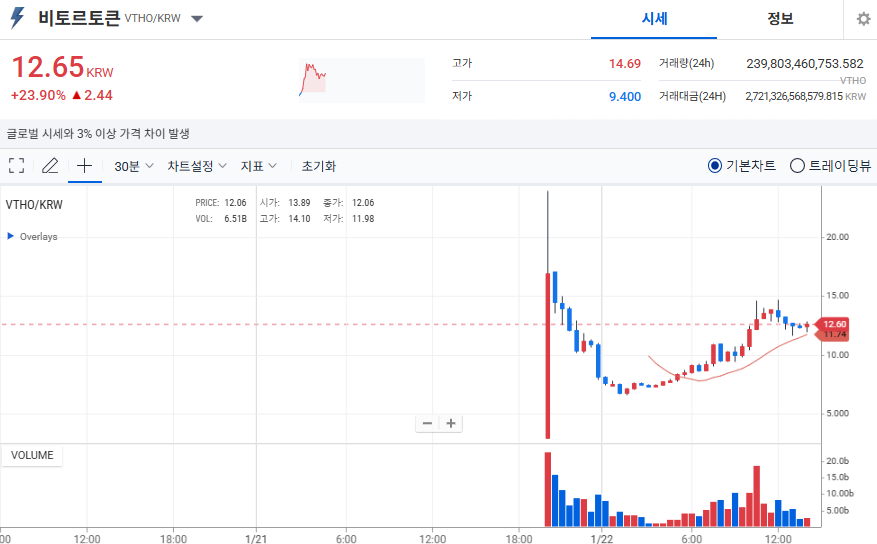Click the +23.90% change value

coord(38,96)
